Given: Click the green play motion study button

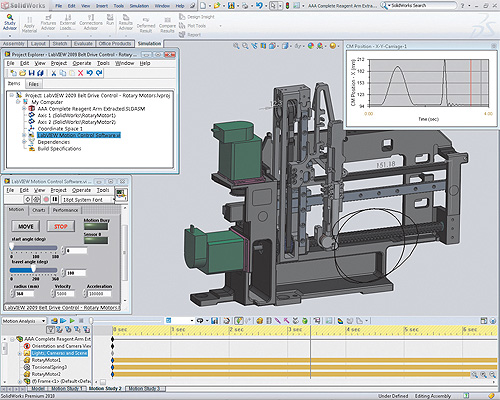Looking at the screenshot, I should [x=72, y=321].
